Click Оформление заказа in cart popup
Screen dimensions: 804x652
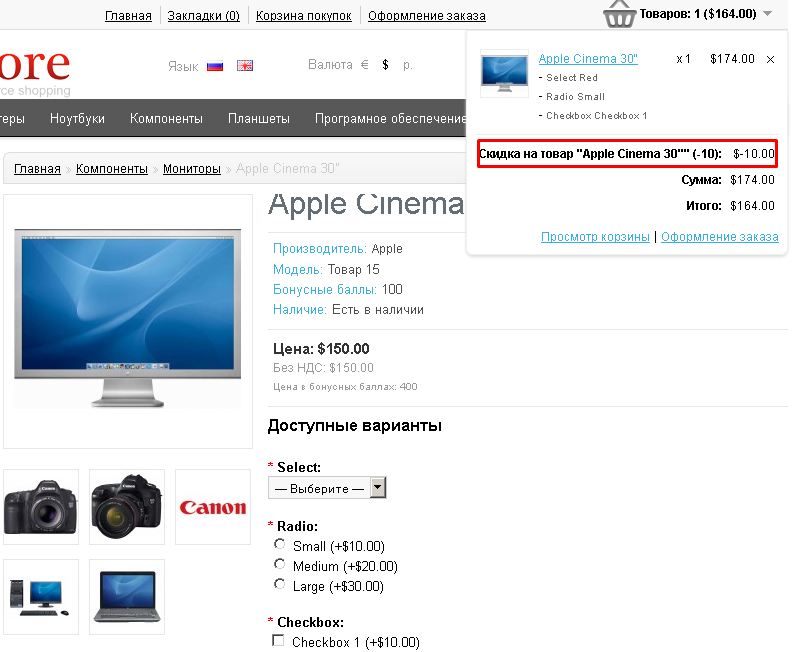[719, 237]
